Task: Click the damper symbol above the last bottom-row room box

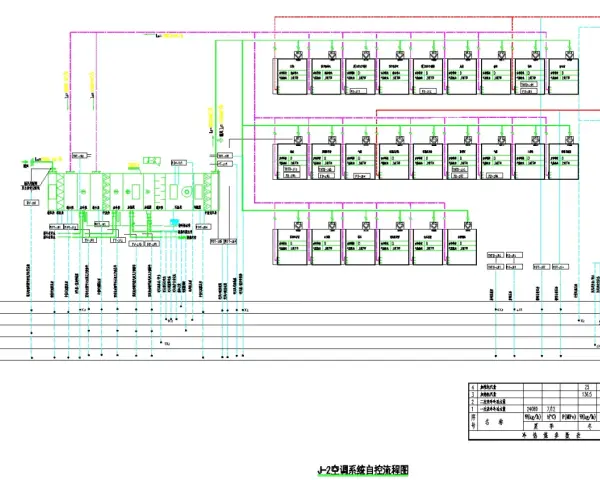Action: [468, 225]
